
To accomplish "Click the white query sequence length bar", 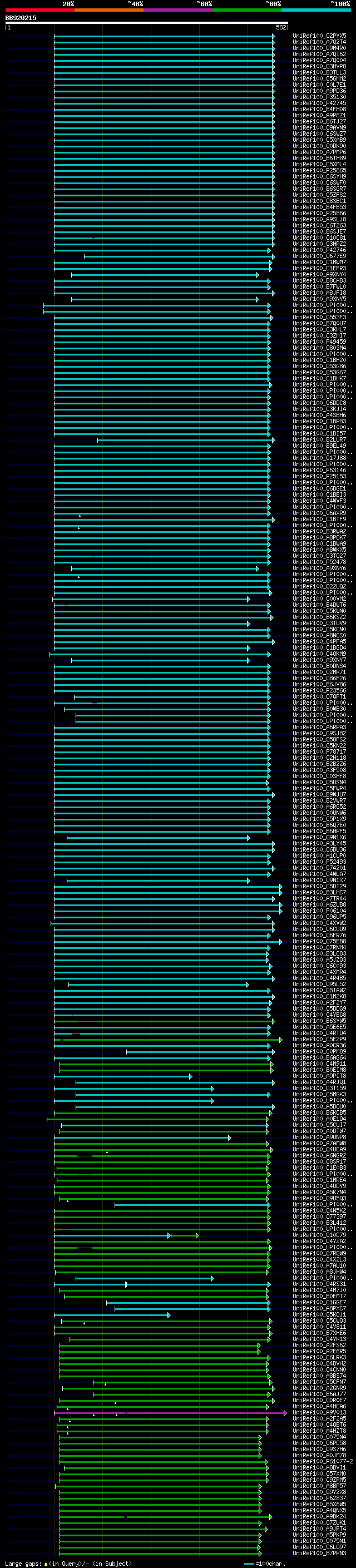I will point(147,22).
